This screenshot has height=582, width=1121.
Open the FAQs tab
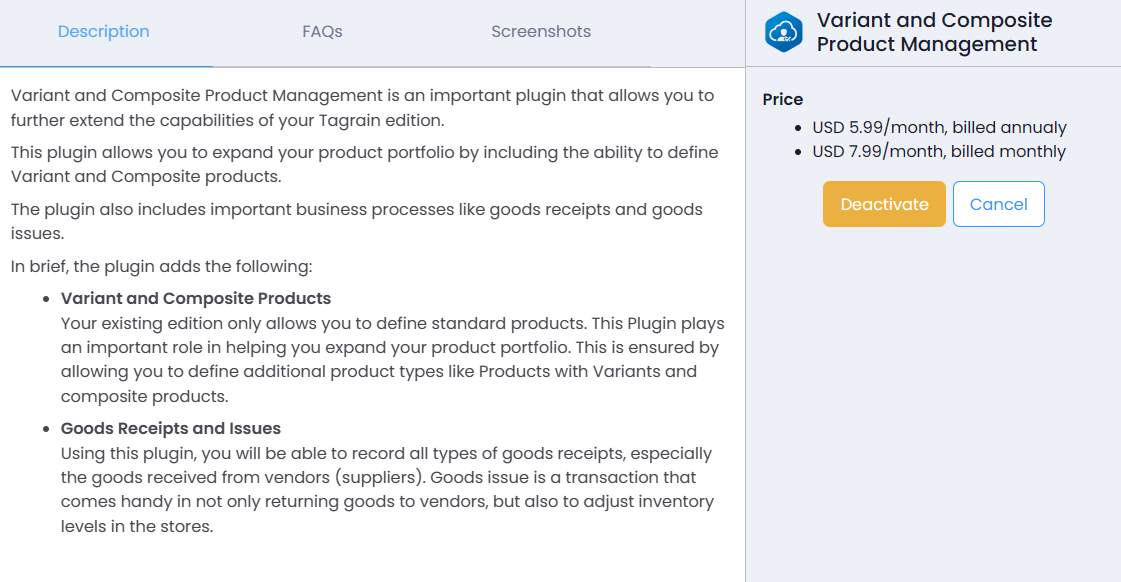322,32
